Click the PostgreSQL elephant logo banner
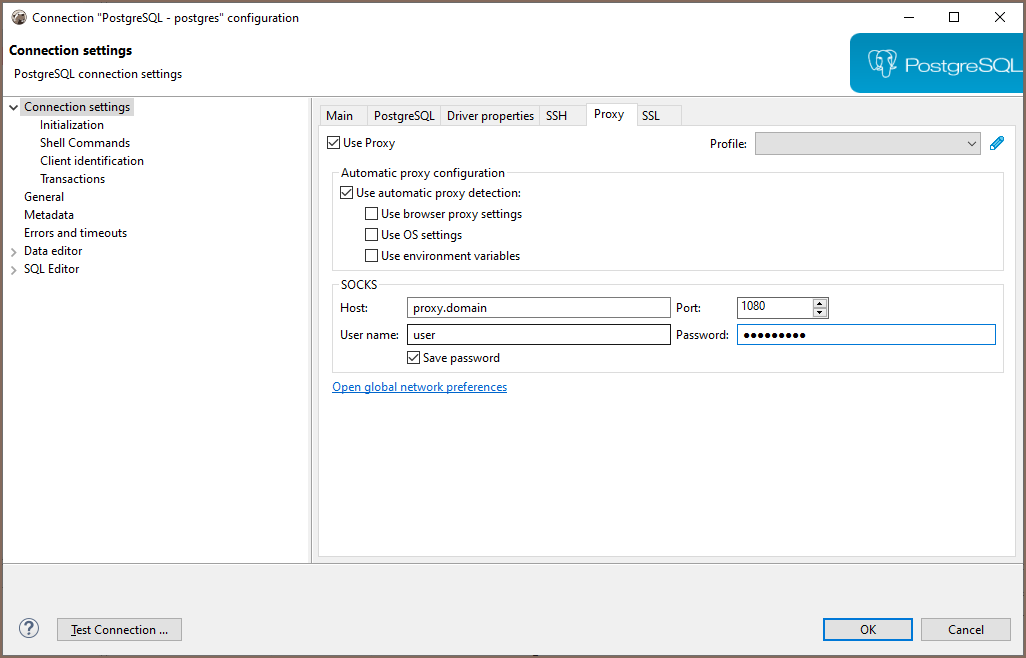This screenshot has width=1026, height=658. 937,63
